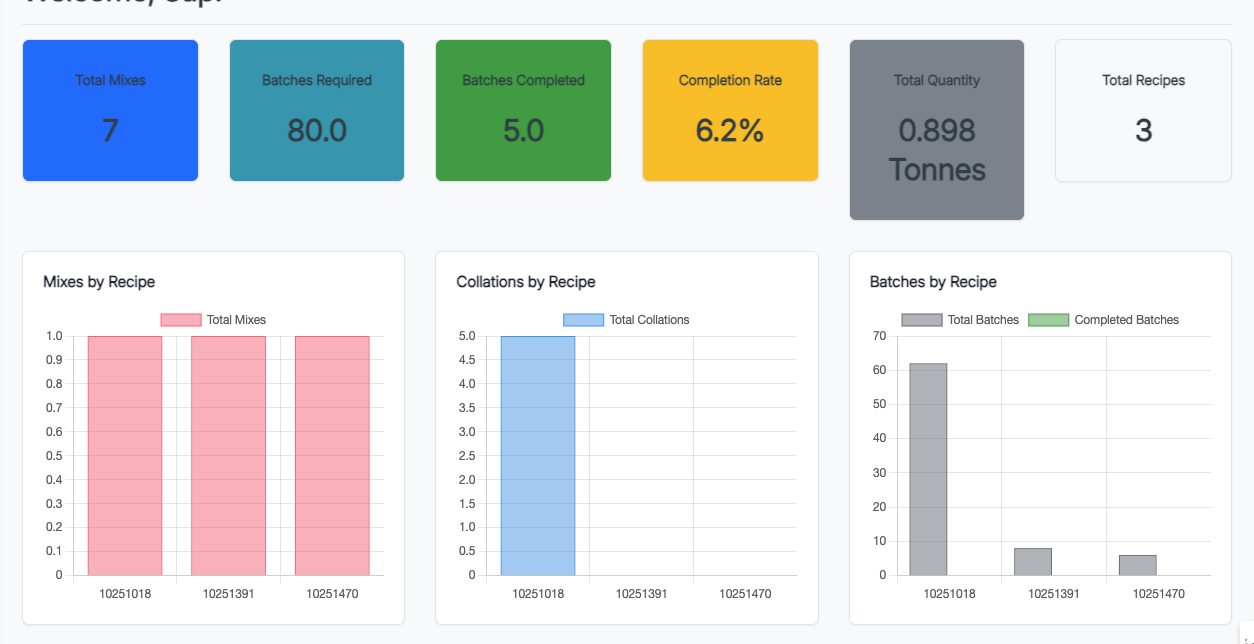This screenshot has width=1254, height=644.
Task: Select the blue 10251018 bar in Collations chart
Action: [x=538, y=456]
